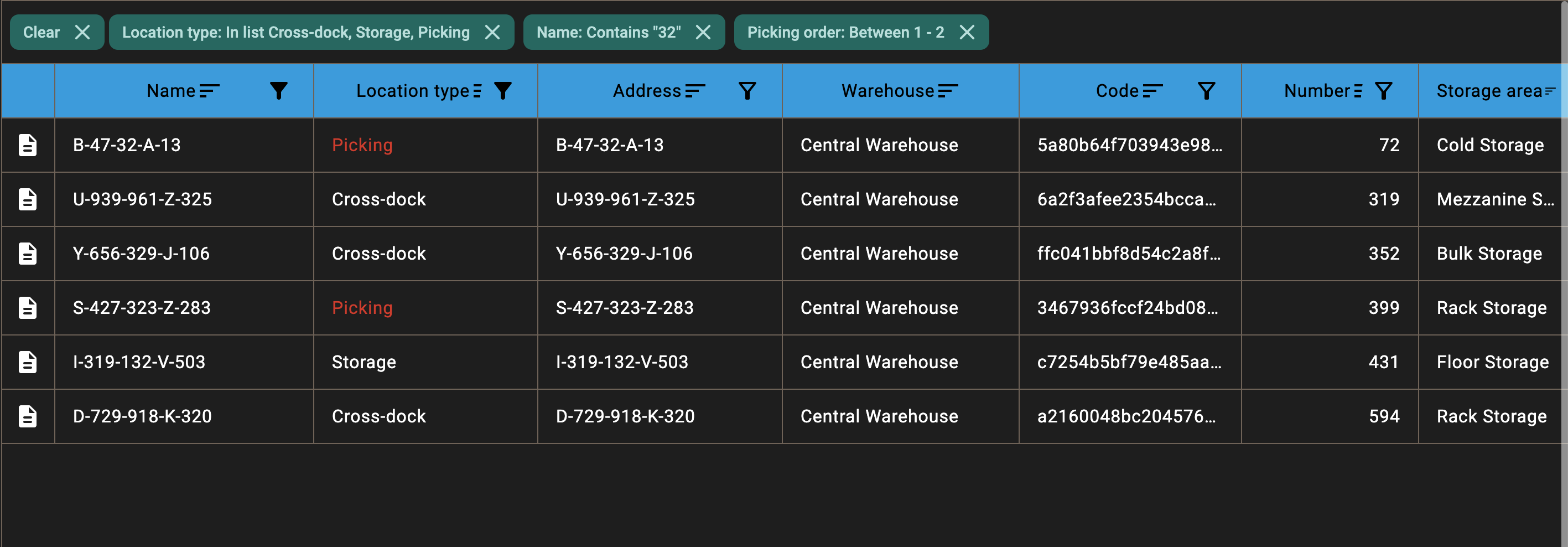This screenshot has width=1568, height=547.
Task: Open document icon for row I-319-132-V-503
Action: coord(28,362)
